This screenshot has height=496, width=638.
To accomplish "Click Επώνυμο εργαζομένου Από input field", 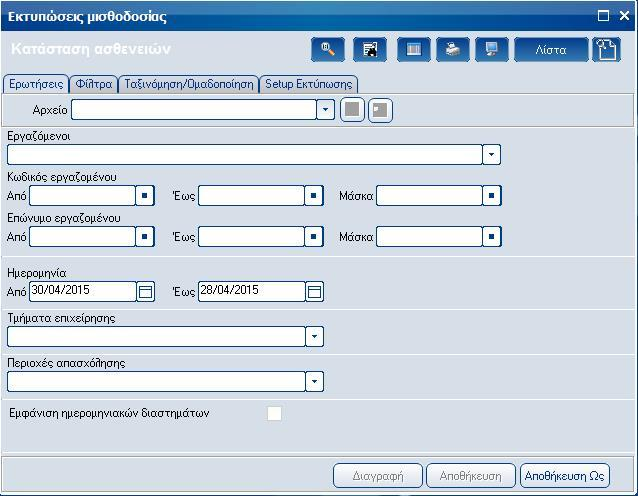I will tap(82, 237).
